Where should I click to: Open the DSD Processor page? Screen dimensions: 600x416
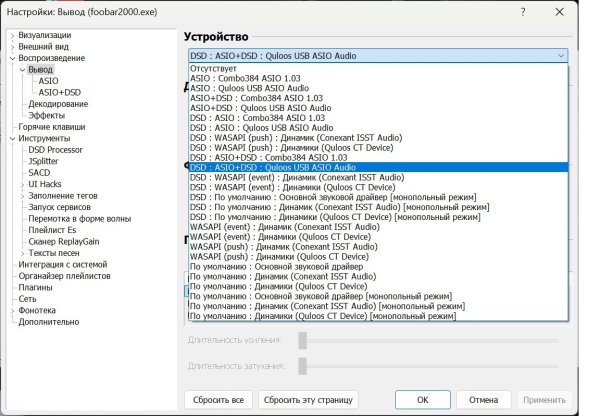pyautogui.click(x=55, y=150)
